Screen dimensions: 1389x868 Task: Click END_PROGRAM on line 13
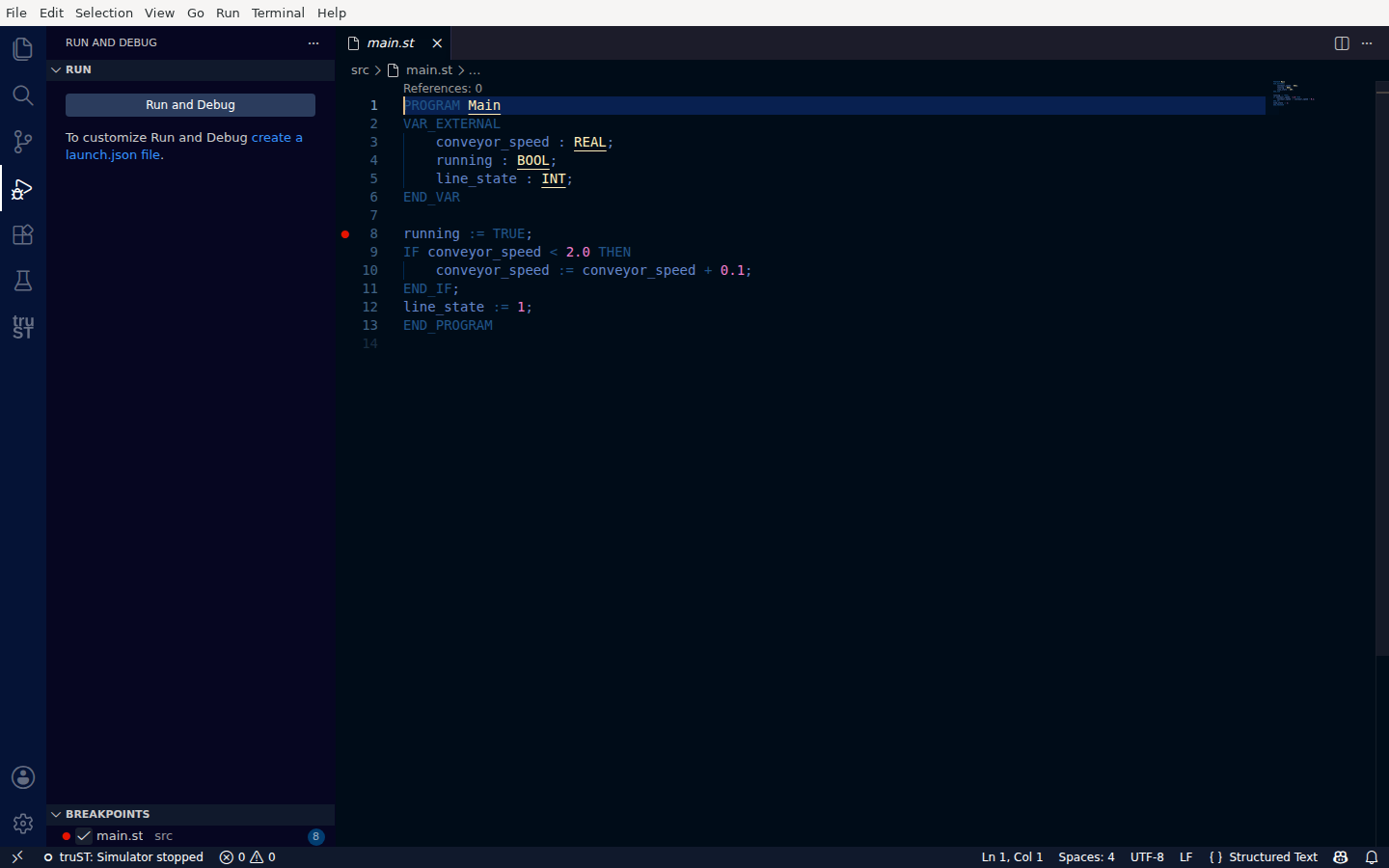coord(448,325)
